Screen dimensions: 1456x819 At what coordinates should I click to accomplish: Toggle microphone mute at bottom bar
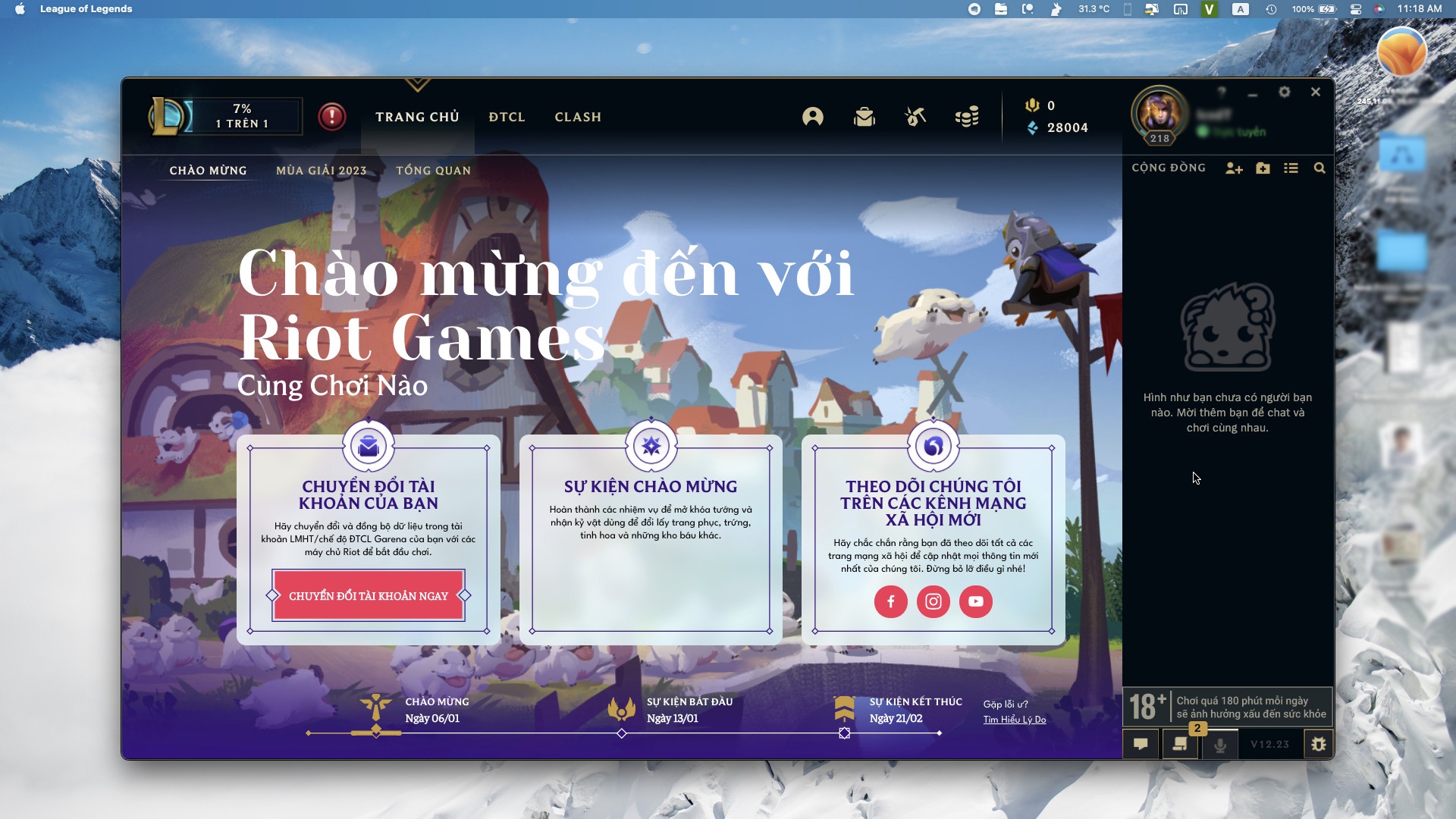[x=1220, y=745]
